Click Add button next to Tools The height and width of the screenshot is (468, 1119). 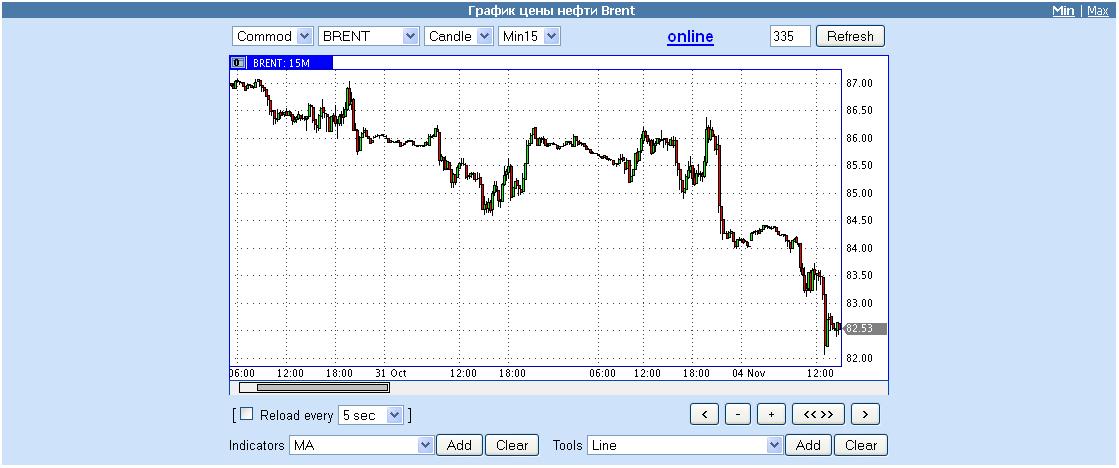(808, 445)
